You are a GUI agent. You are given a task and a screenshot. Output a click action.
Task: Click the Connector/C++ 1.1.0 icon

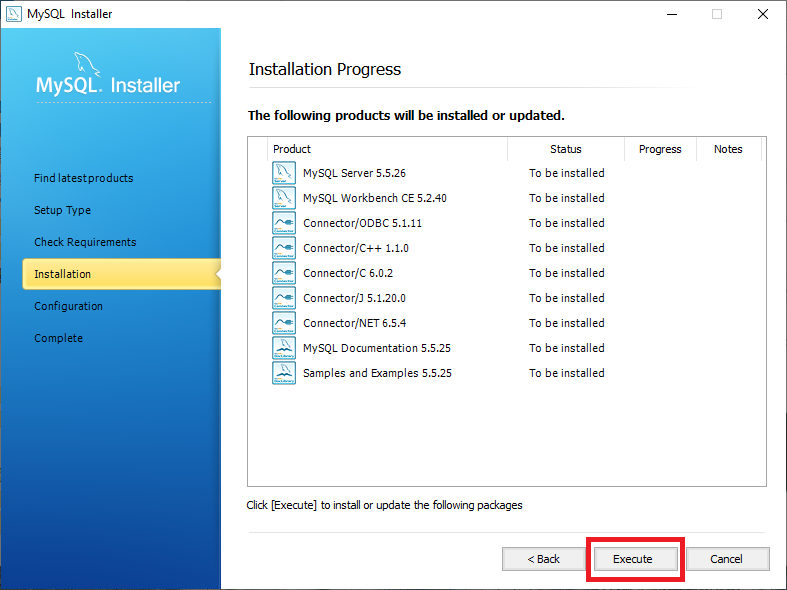point(284,248)
